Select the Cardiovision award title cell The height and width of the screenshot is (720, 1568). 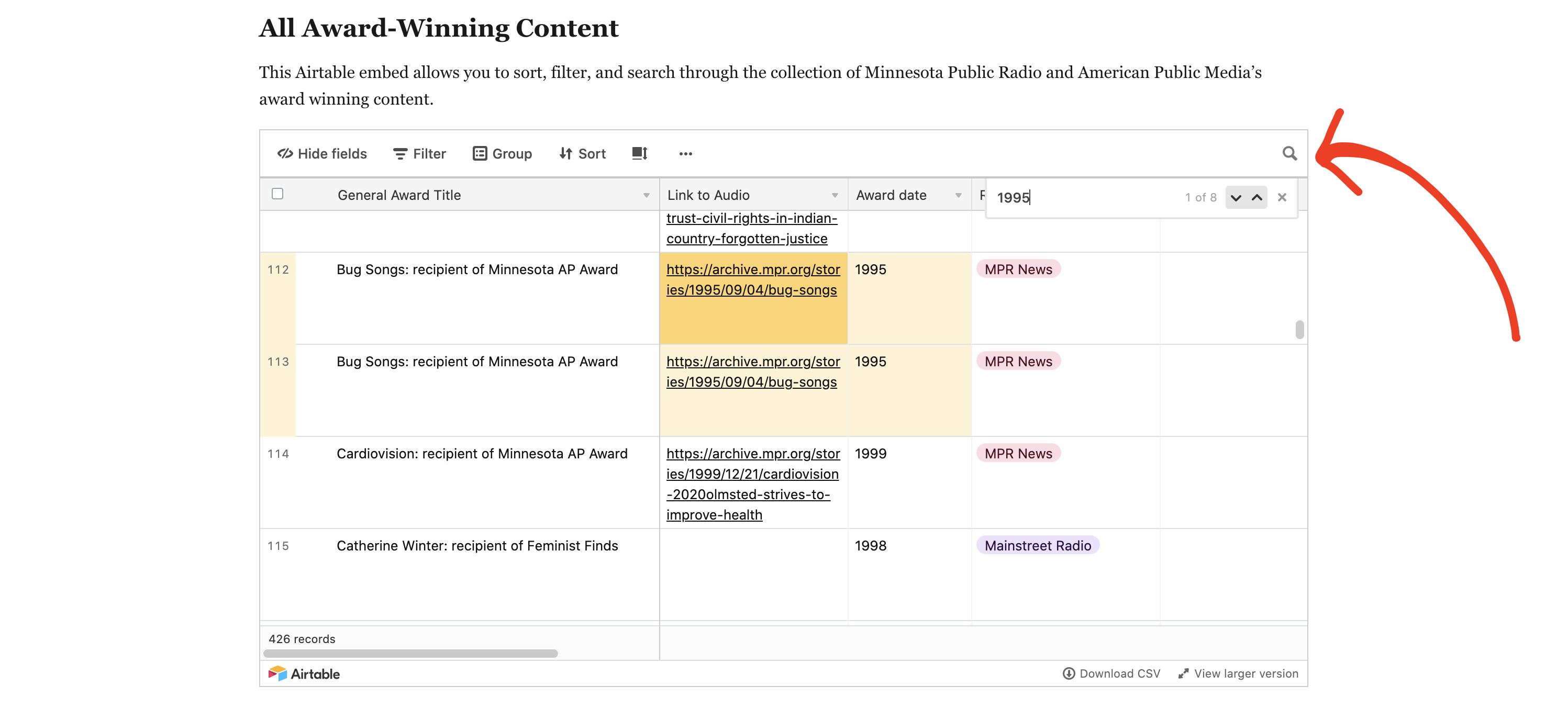coord(477,482)
